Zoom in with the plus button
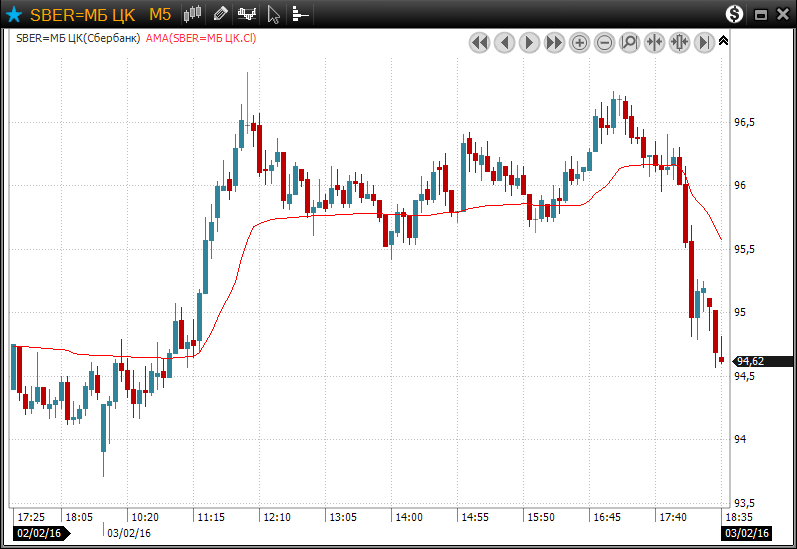 579,42
